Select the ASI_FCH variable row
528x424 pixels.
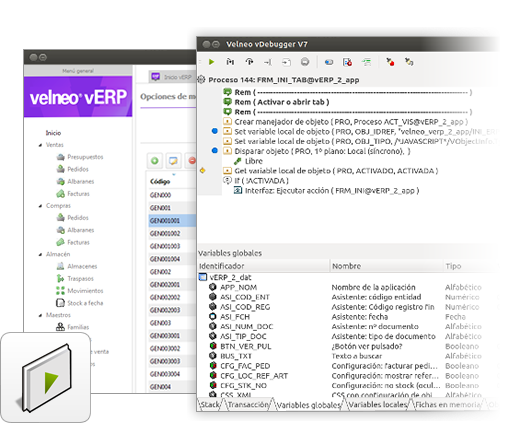[x=347, y=317]
